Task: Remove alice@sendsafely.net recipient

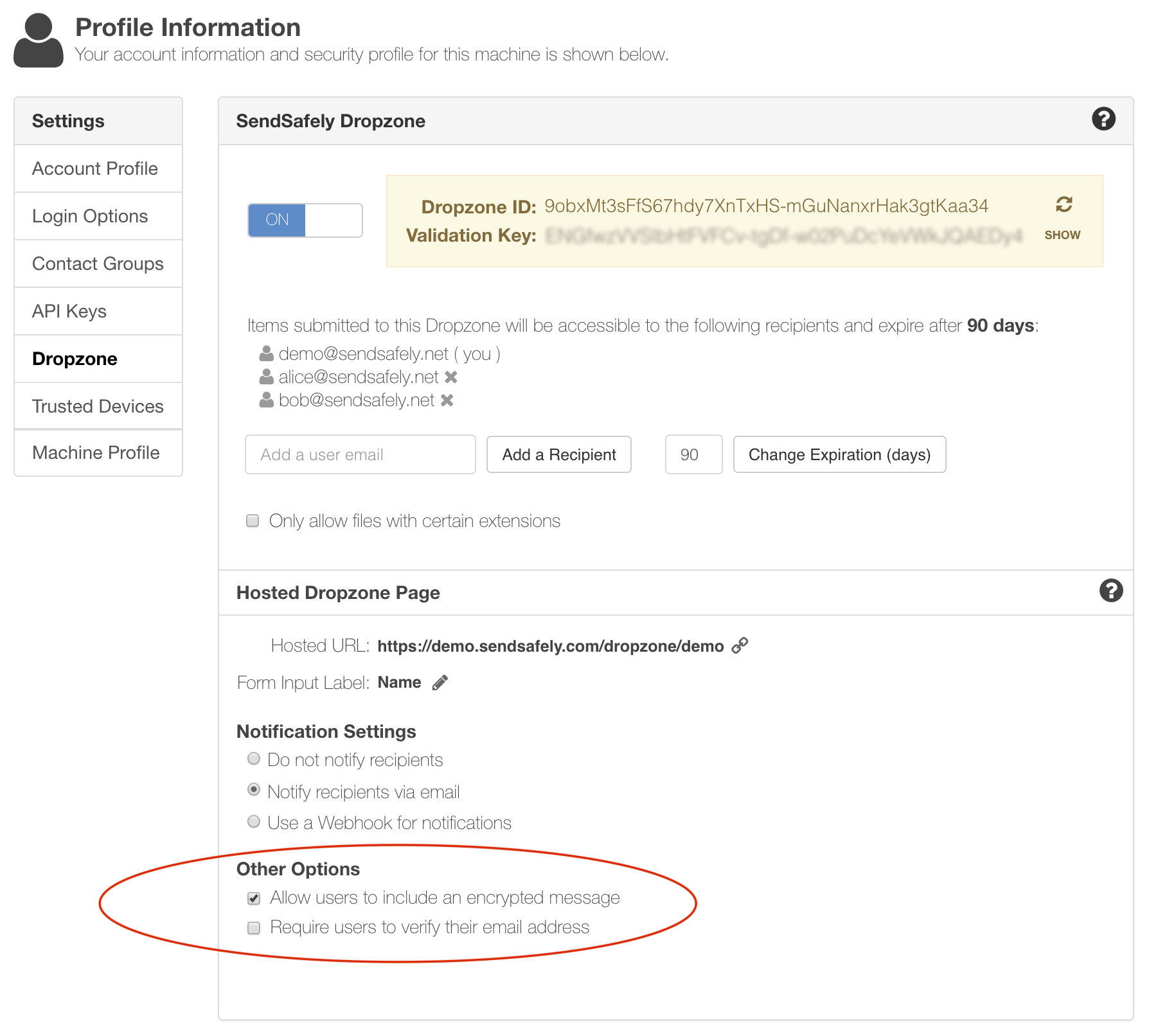Action: 451,377
